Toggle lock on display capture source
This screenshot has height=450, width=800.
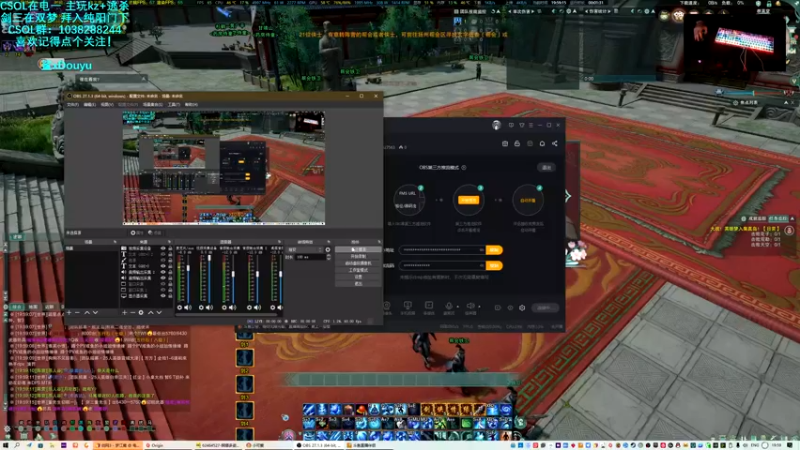tap(170, 296)
